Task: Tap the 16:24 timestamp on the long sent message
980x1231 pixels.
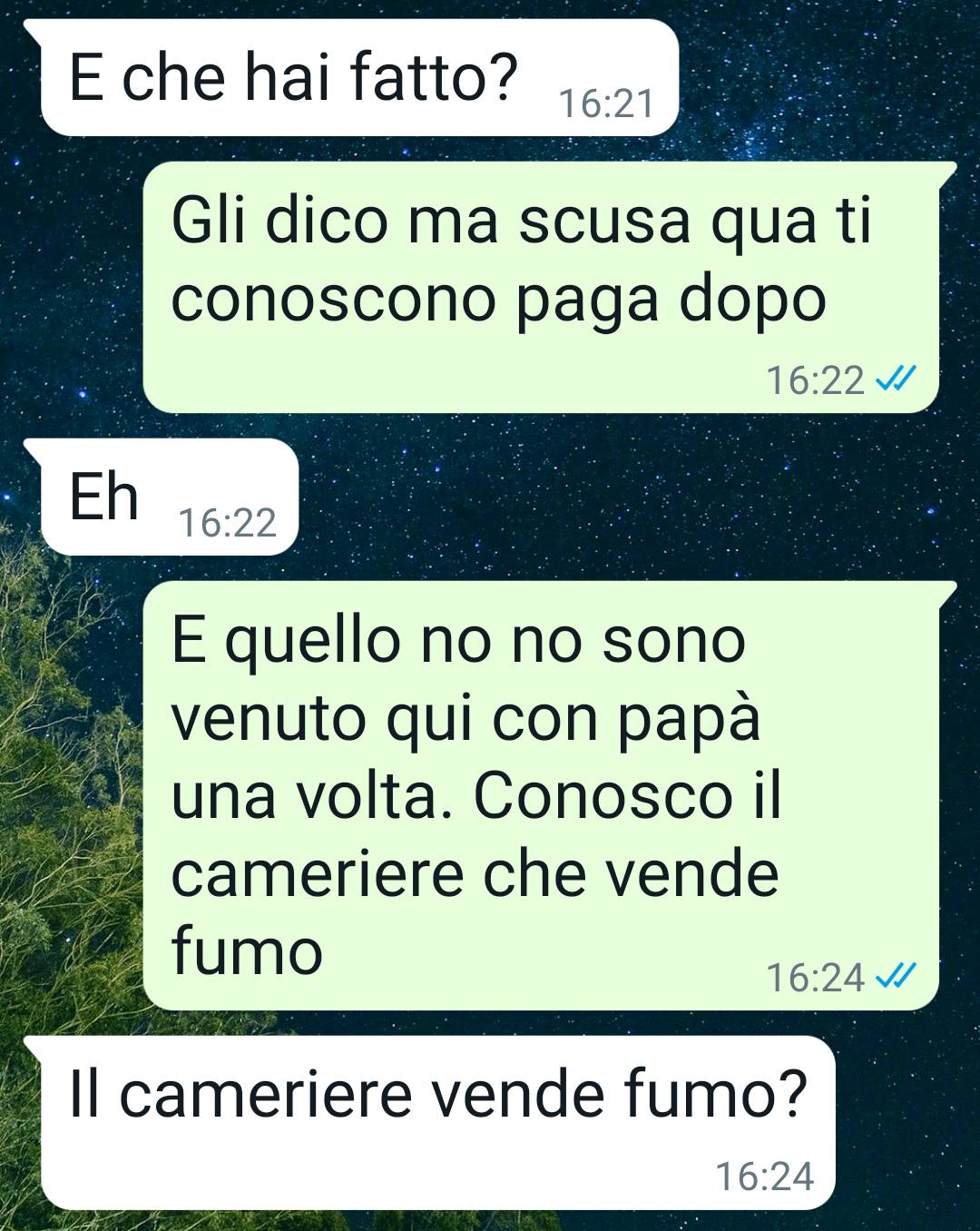Action: click(x=815, y=977)
